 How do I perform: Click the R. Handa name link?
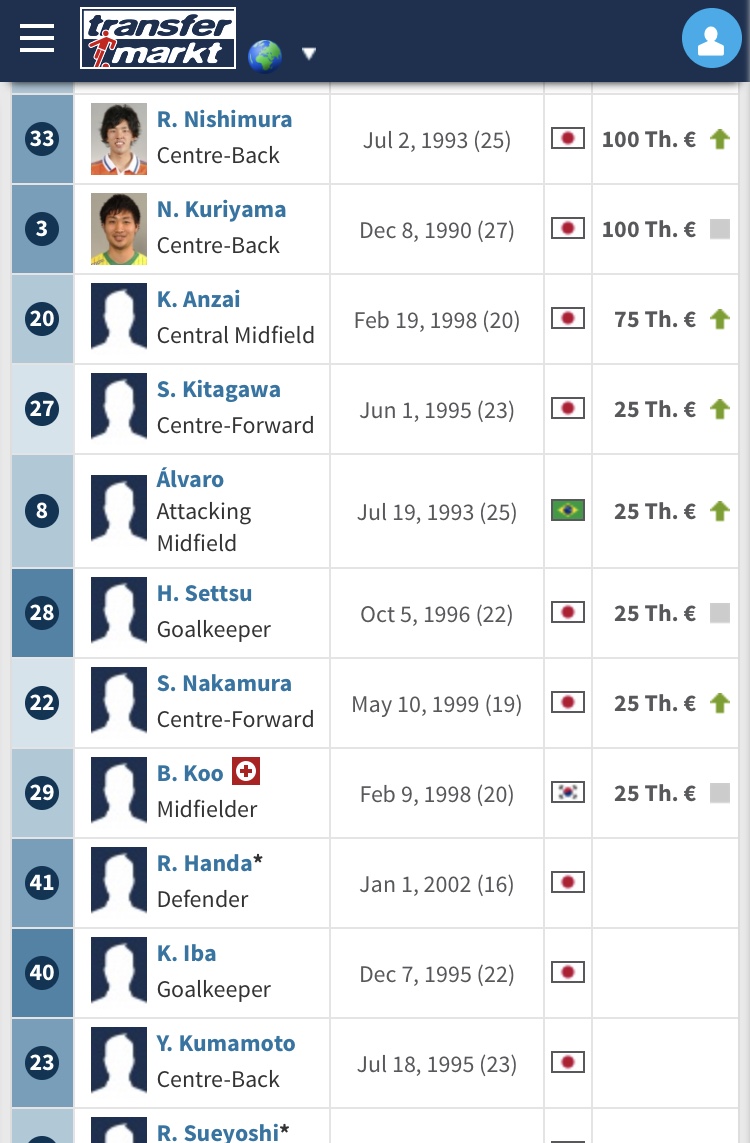click(x=204, y=863)
